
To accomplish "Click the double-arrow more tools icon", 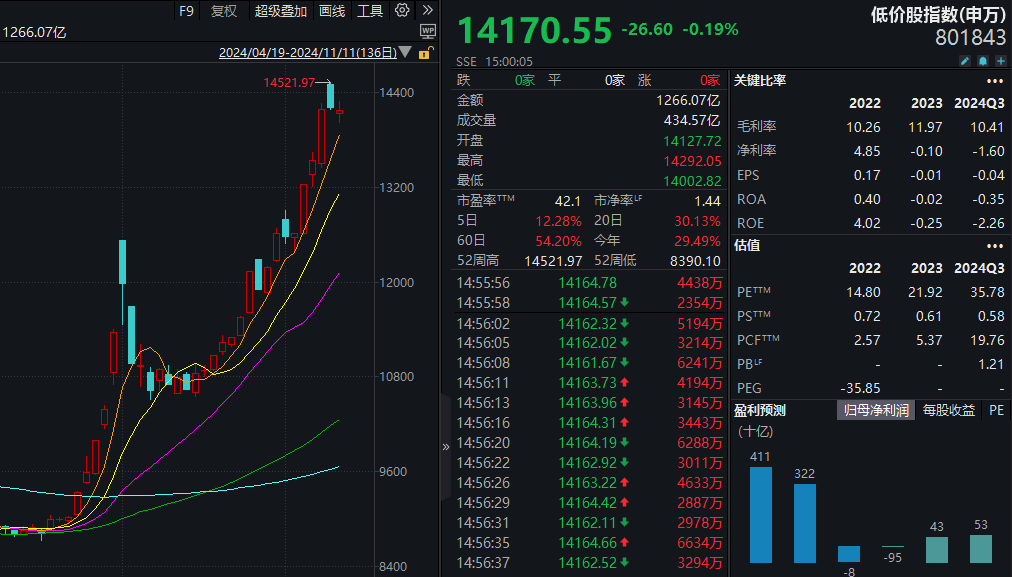I will tap(427, 10).
